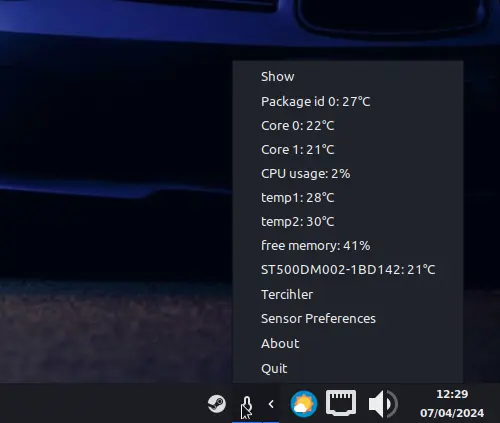
Task: Expand hidden system tray icons arrow
Action: [271, 404]
